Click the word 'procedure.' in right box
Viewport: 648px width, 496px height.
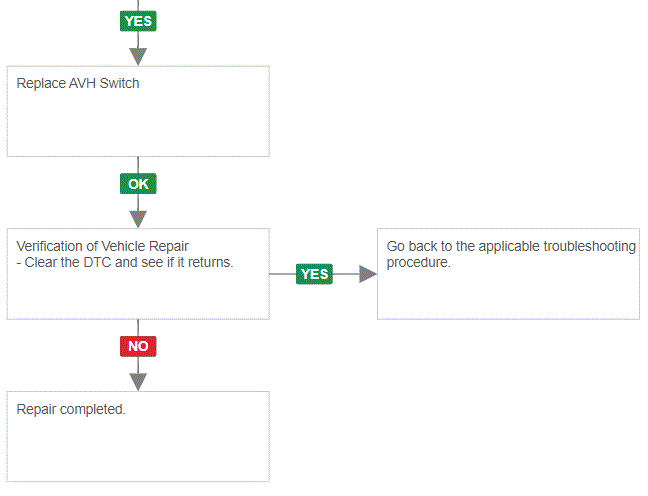click(418, 262)
